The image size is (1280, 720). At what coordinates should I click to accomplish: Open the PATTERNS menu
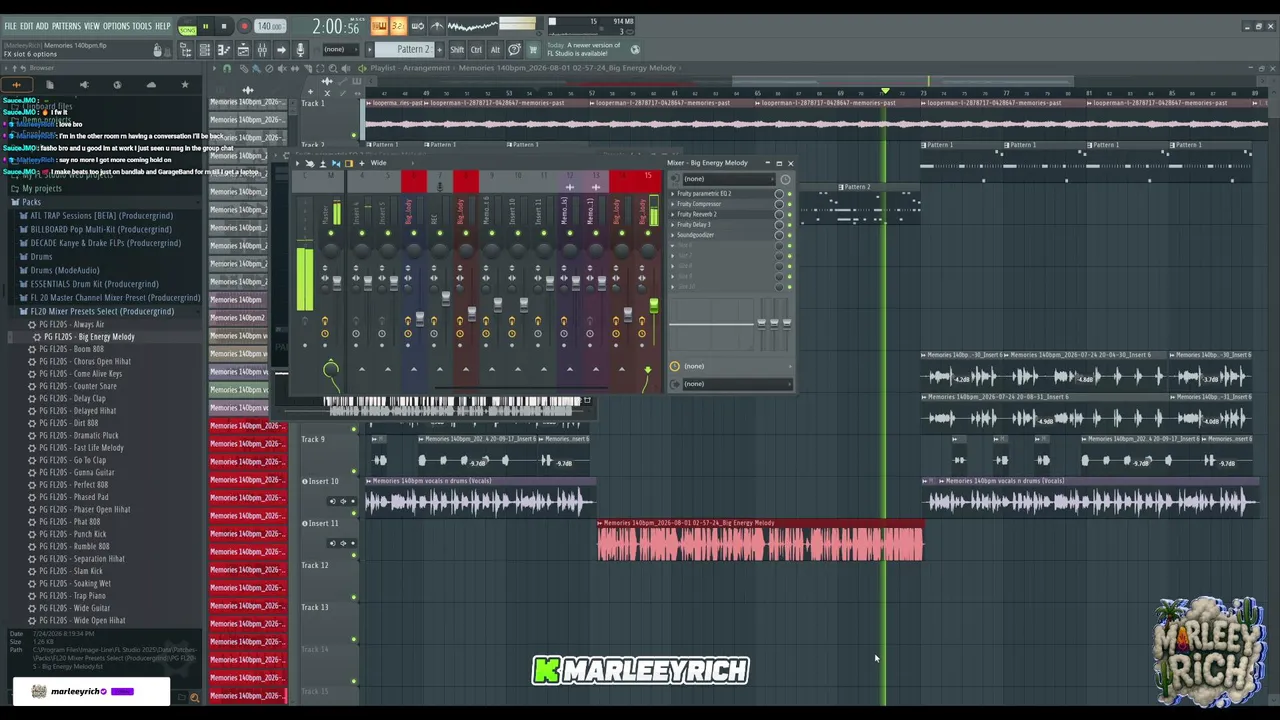click(66, 26)
